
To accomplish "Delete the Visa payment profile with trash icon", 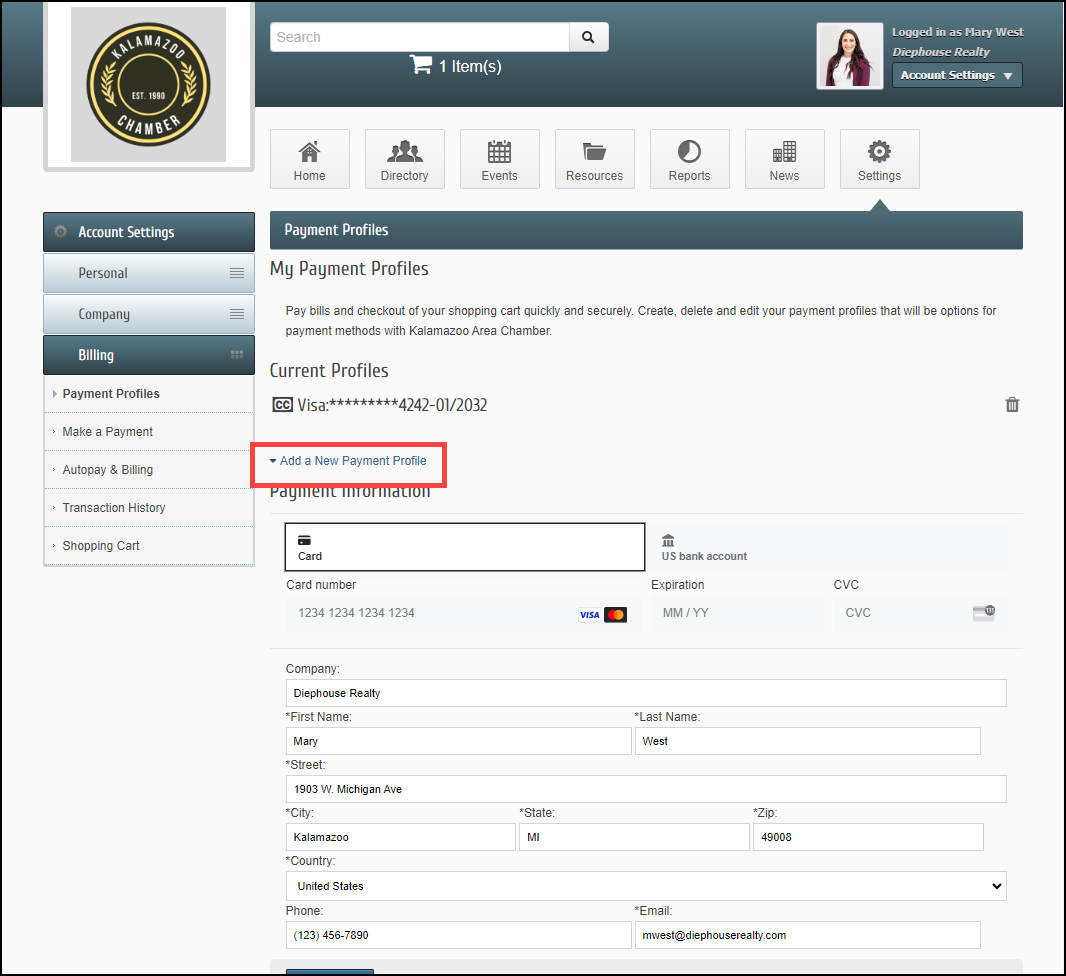I will coord(1012,405).
